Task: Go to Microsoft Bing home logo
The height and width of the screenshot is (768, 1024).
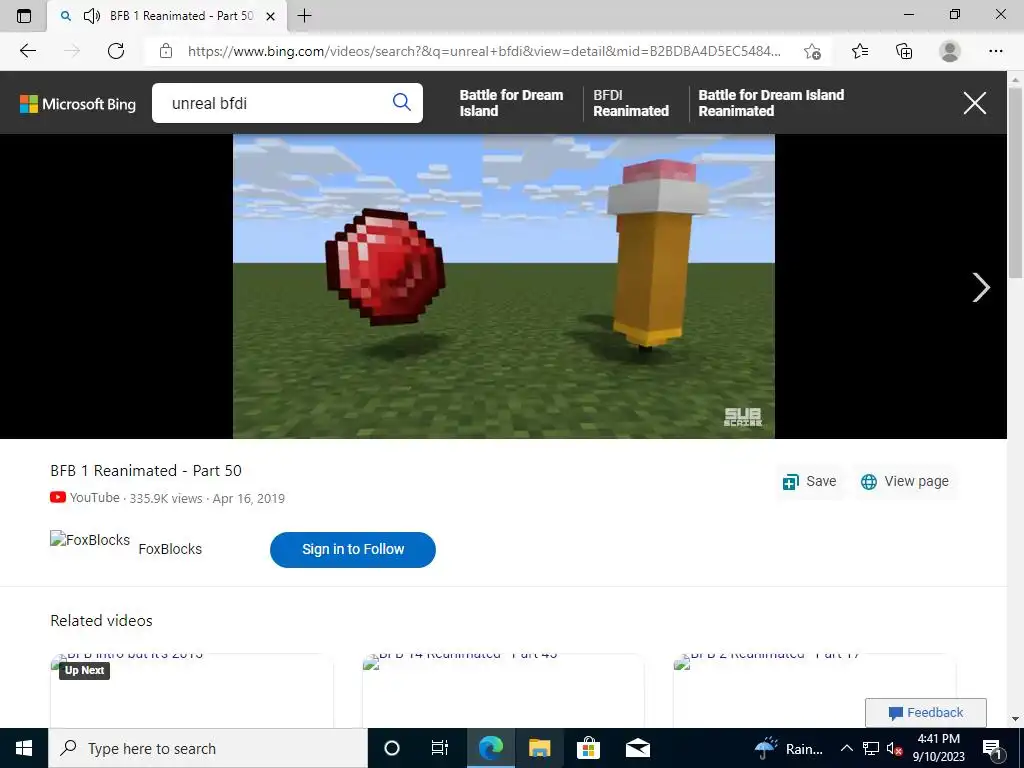Action: [x=78, y=104]
